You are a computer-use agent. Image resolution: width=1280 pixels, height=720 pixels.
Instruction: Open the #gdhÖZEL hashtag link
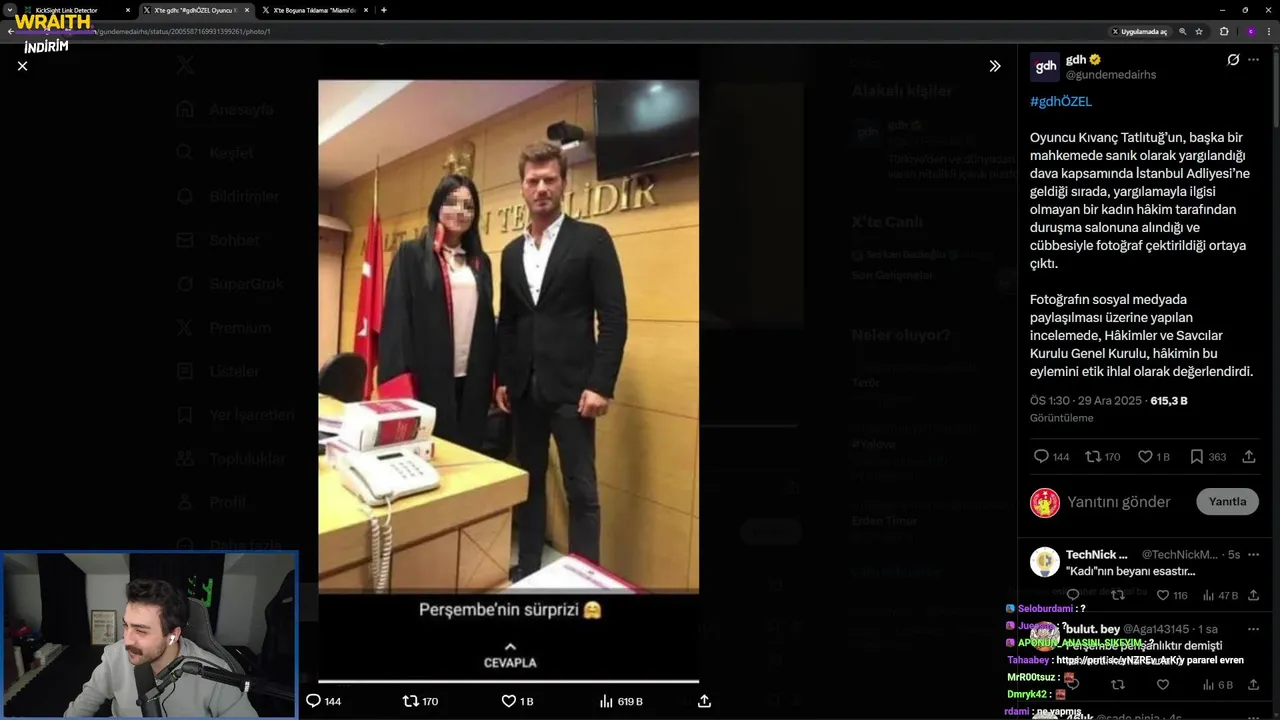1061,101
